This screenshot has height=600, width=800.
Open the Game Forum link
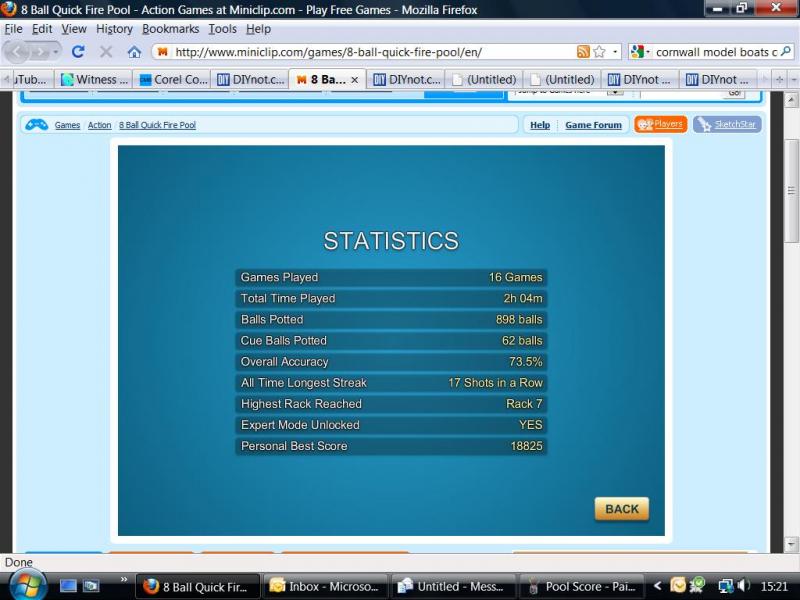(x=593, y=125)
